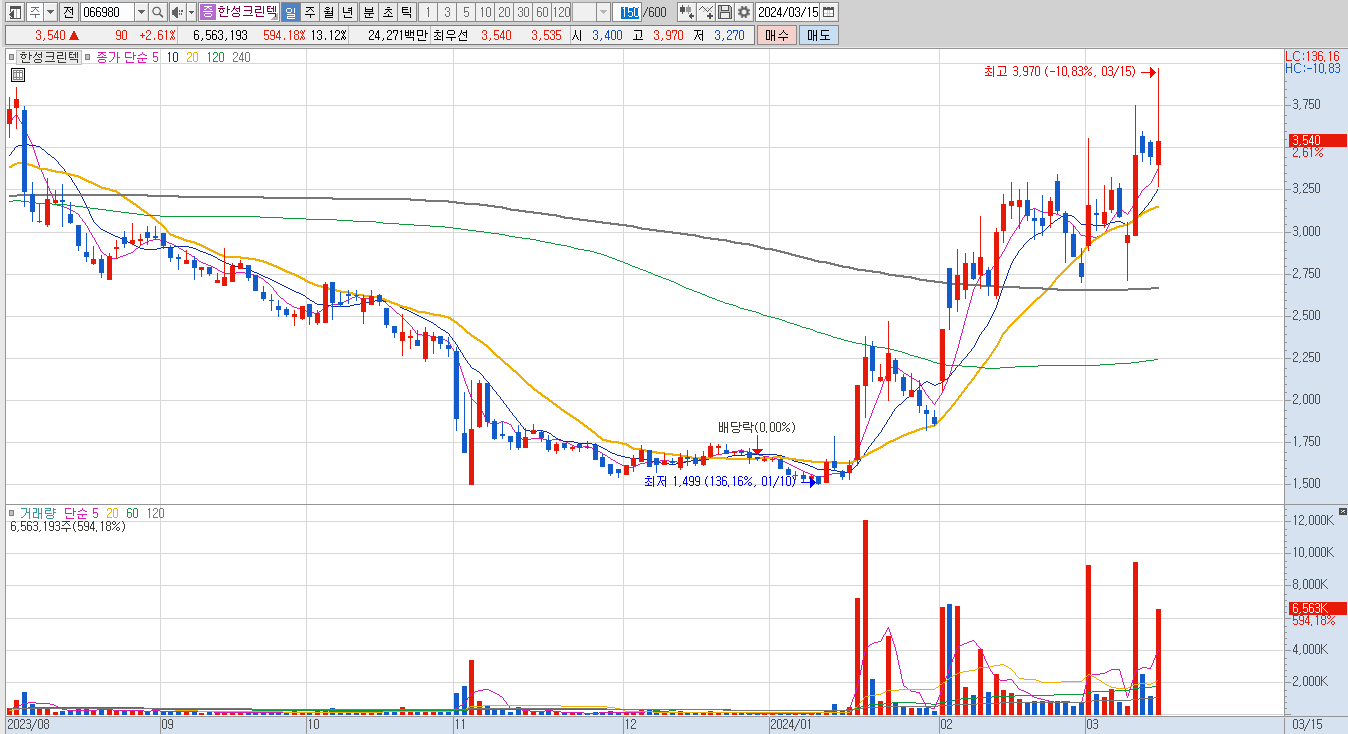Select the 분 minute period
1348x734 pixels.
pos(369,12)
